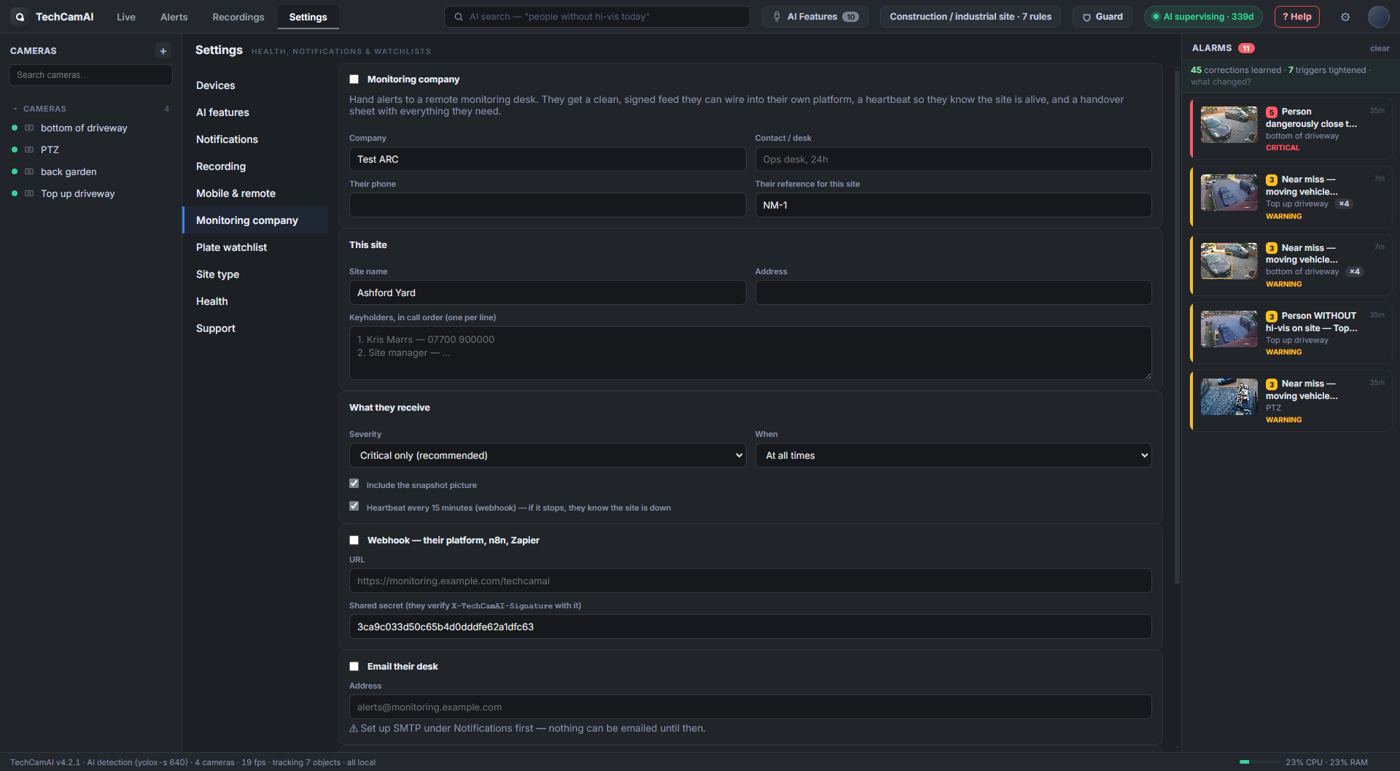Screen dimensions: 1400x771
Task: Click severity 5 badge on Person dangerously close alarm
Action: [x=1271, y=113]
